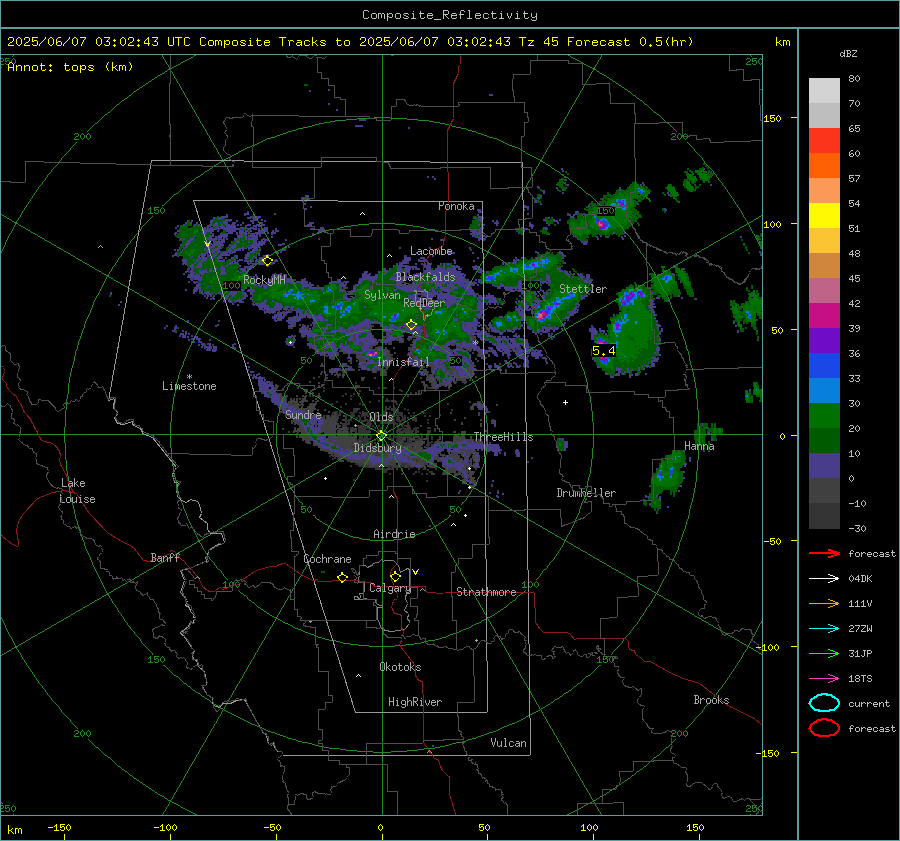This screenshot has width=900, height=841.
Task: Click the Lake Louise label
Action: click(x=77, y=491)
